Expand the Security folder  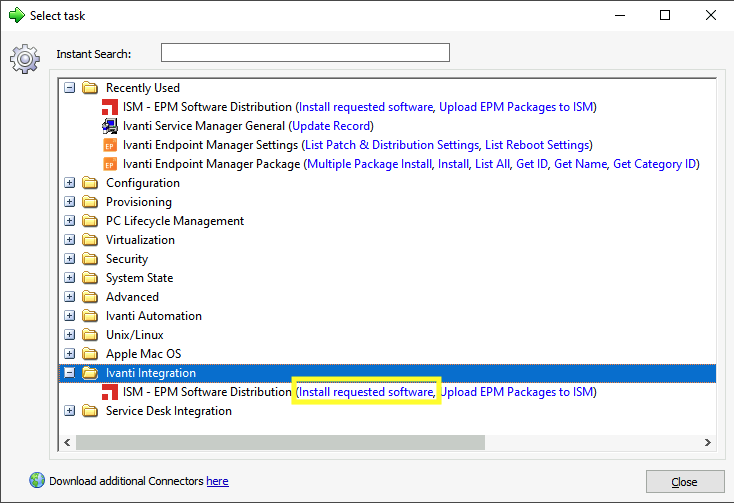point(70,259)
